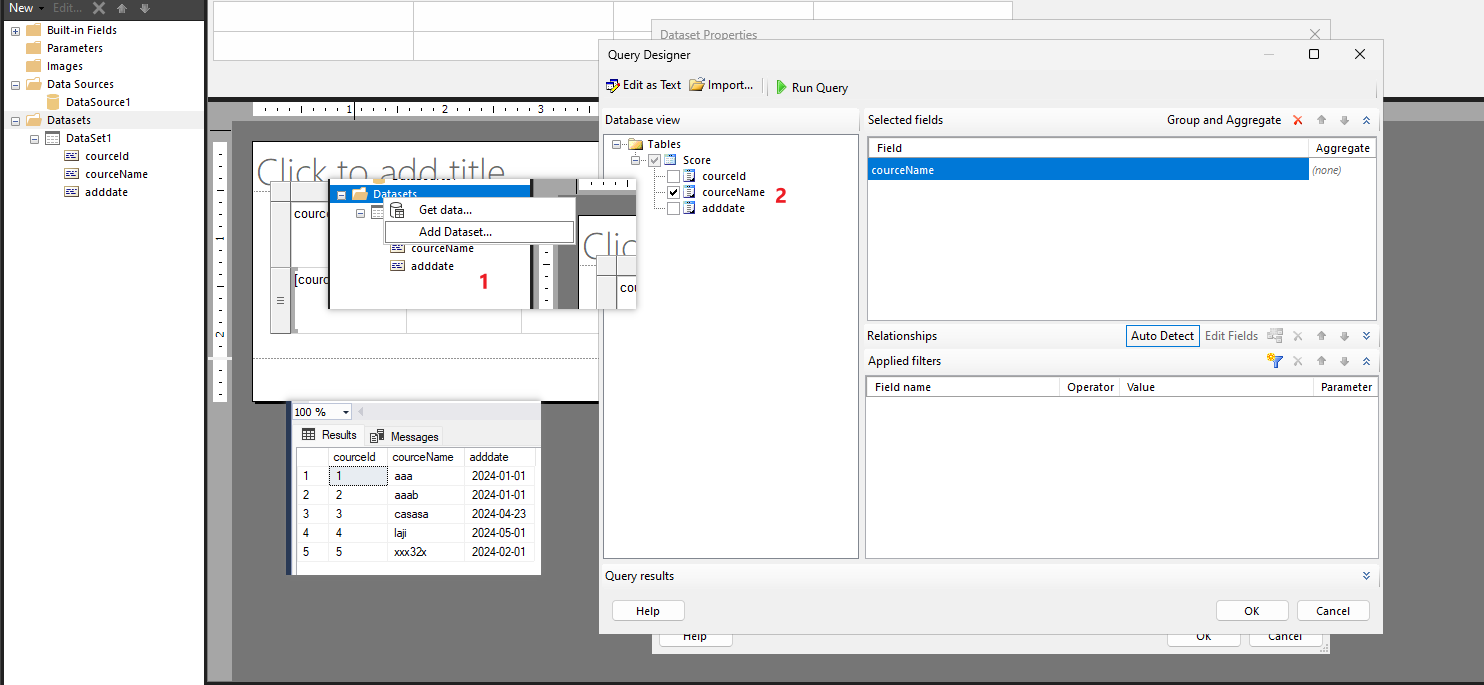Click courceId field icon under DataSet1
This screenshot has width=1484, height=685.
(x=72, y=156)
